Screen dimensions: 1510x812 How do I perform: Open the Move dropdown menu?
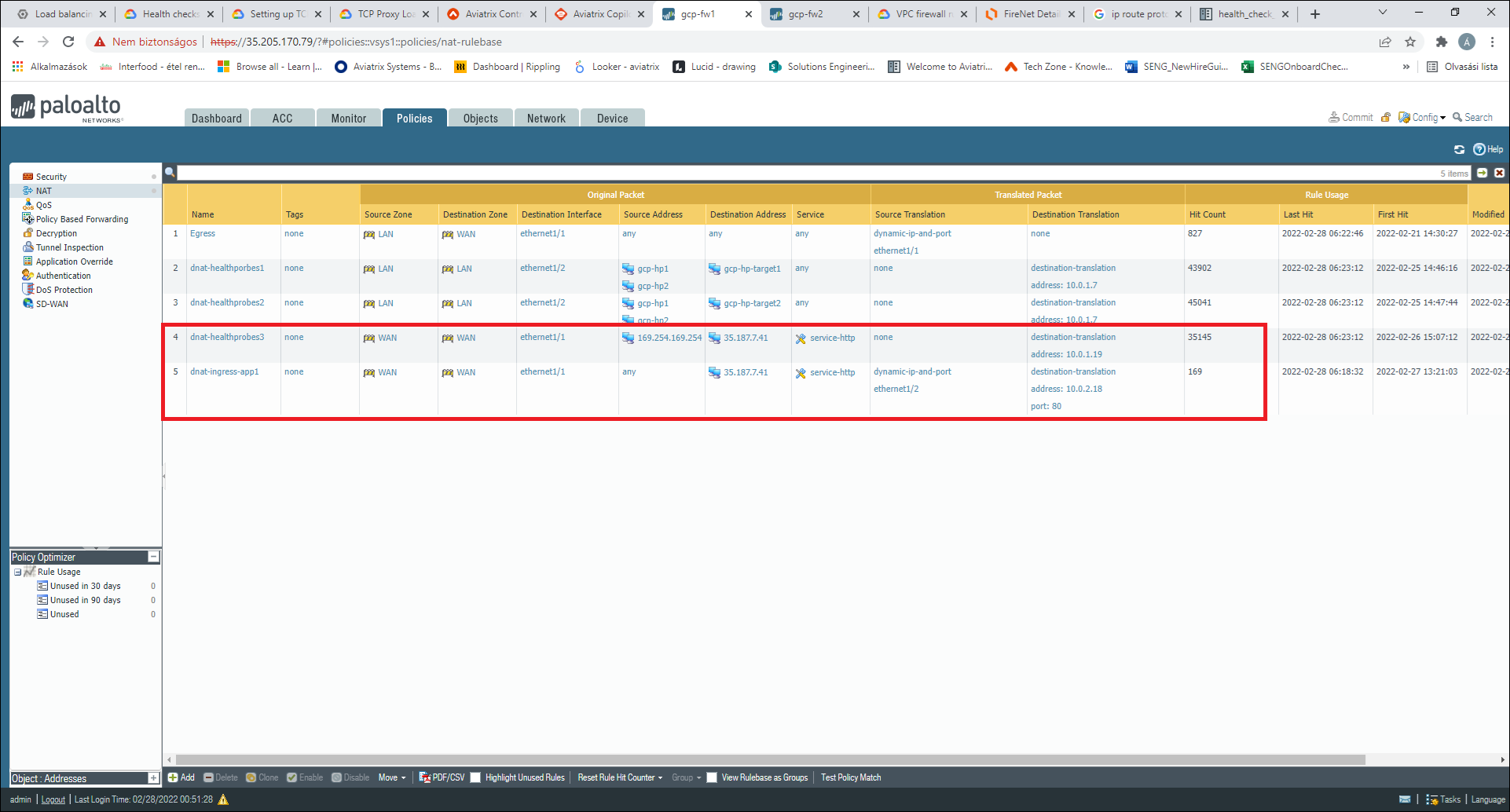391,777
